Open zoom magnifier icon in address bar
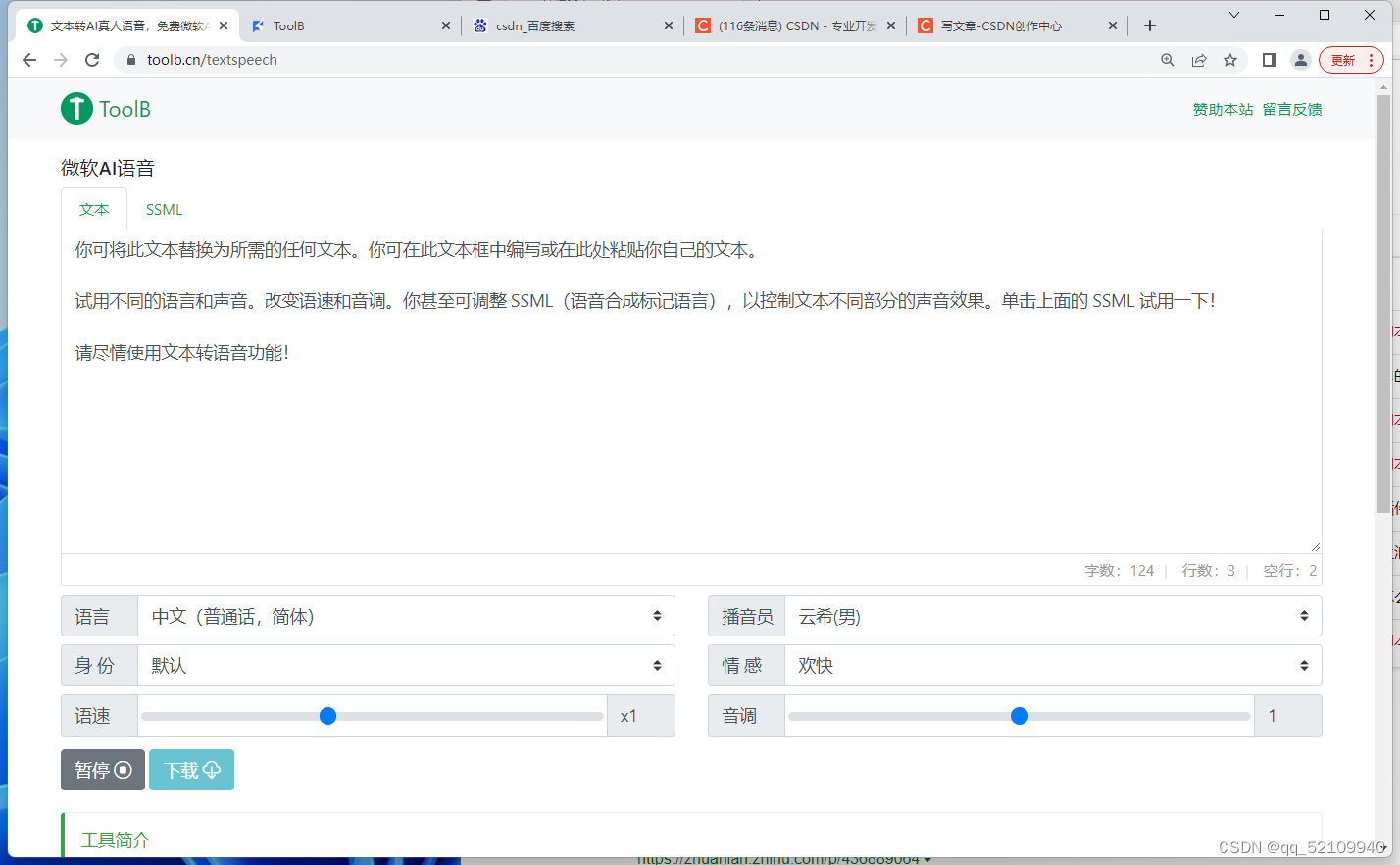Viewport: 1400px width, 865px height. point(1168,60)
